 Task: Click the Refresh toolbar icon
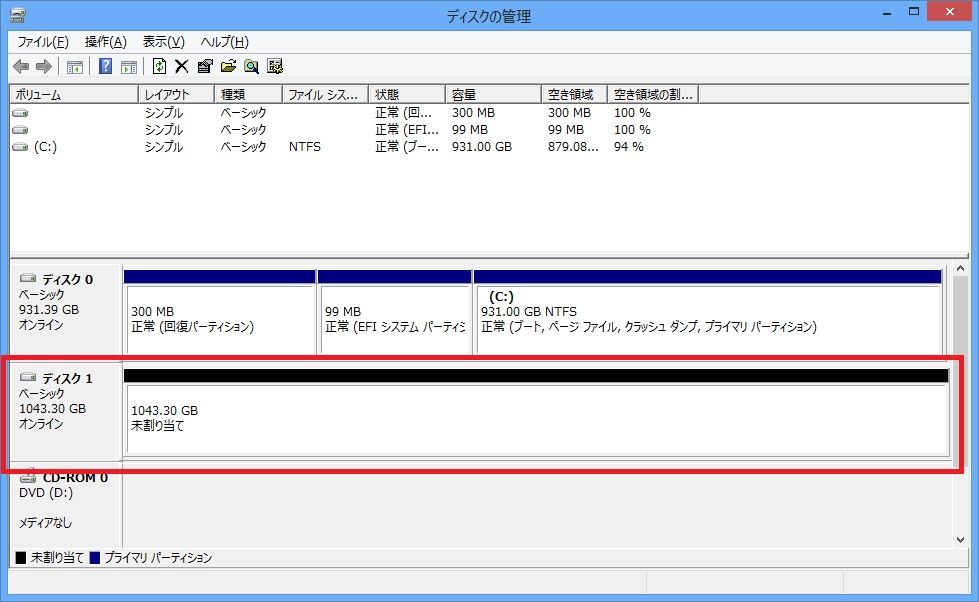tap(159, 66)
